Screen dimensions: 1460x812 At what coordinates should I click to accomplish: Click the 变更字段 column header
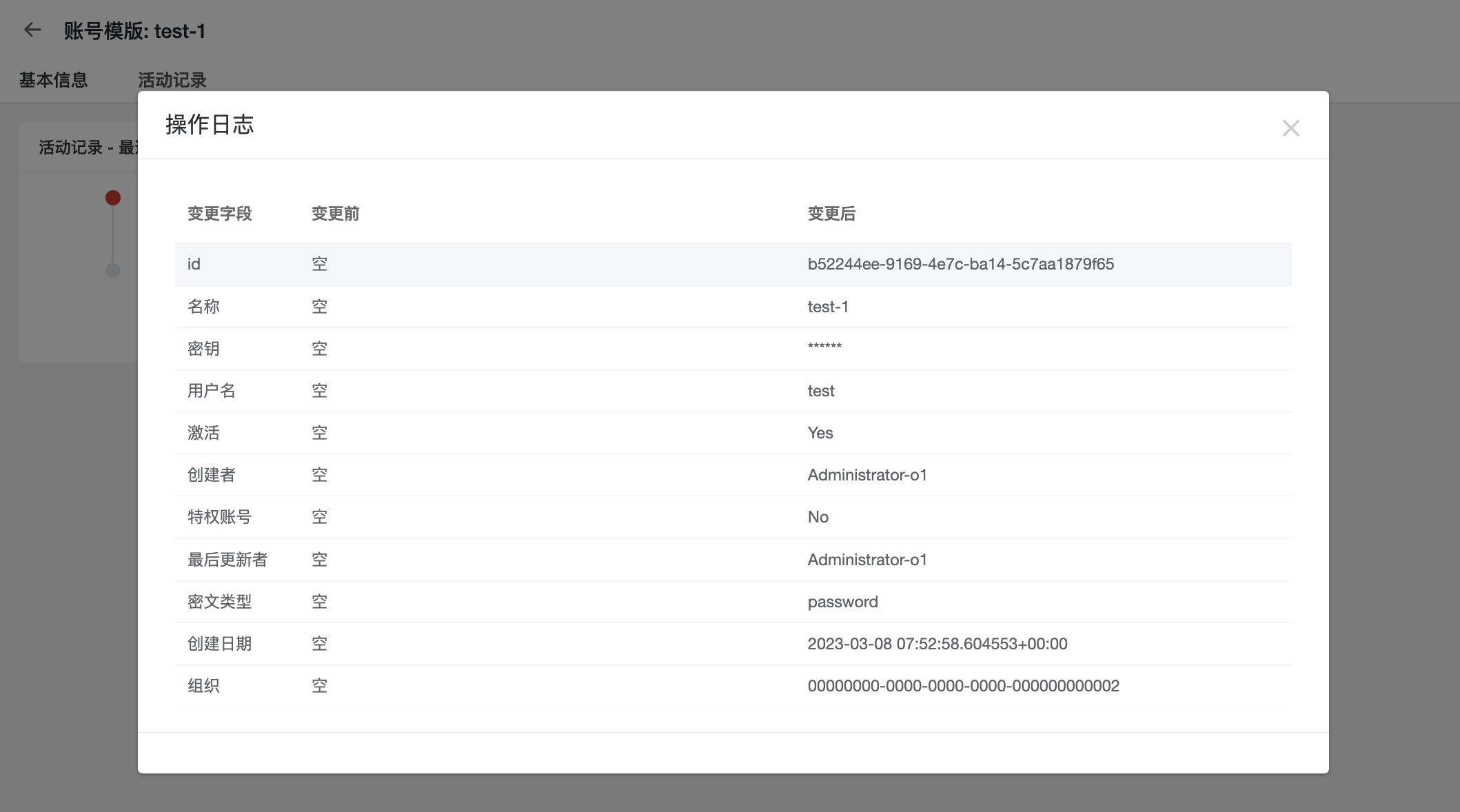[219, 214]
